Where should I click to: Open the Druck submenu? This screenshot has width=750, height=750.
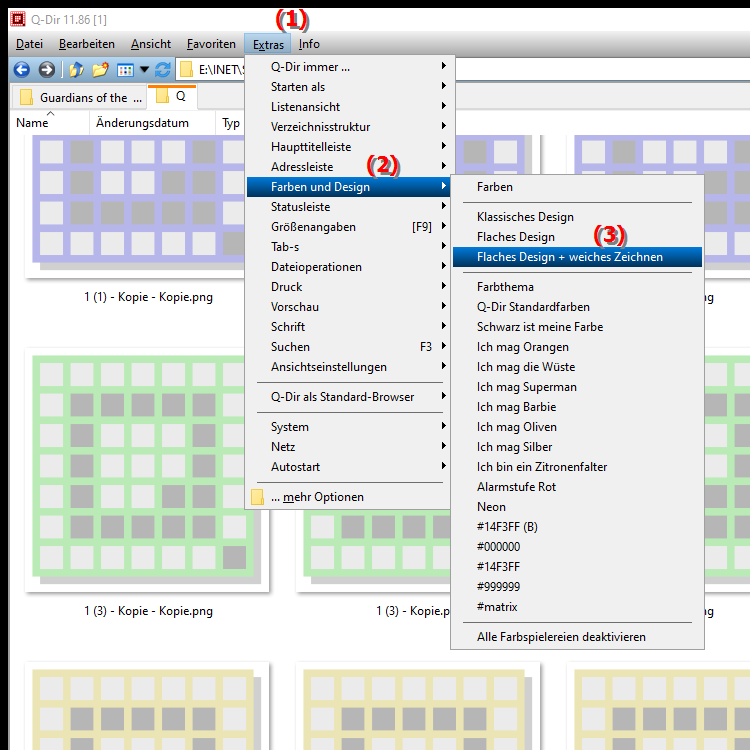[x=348, y=287]
